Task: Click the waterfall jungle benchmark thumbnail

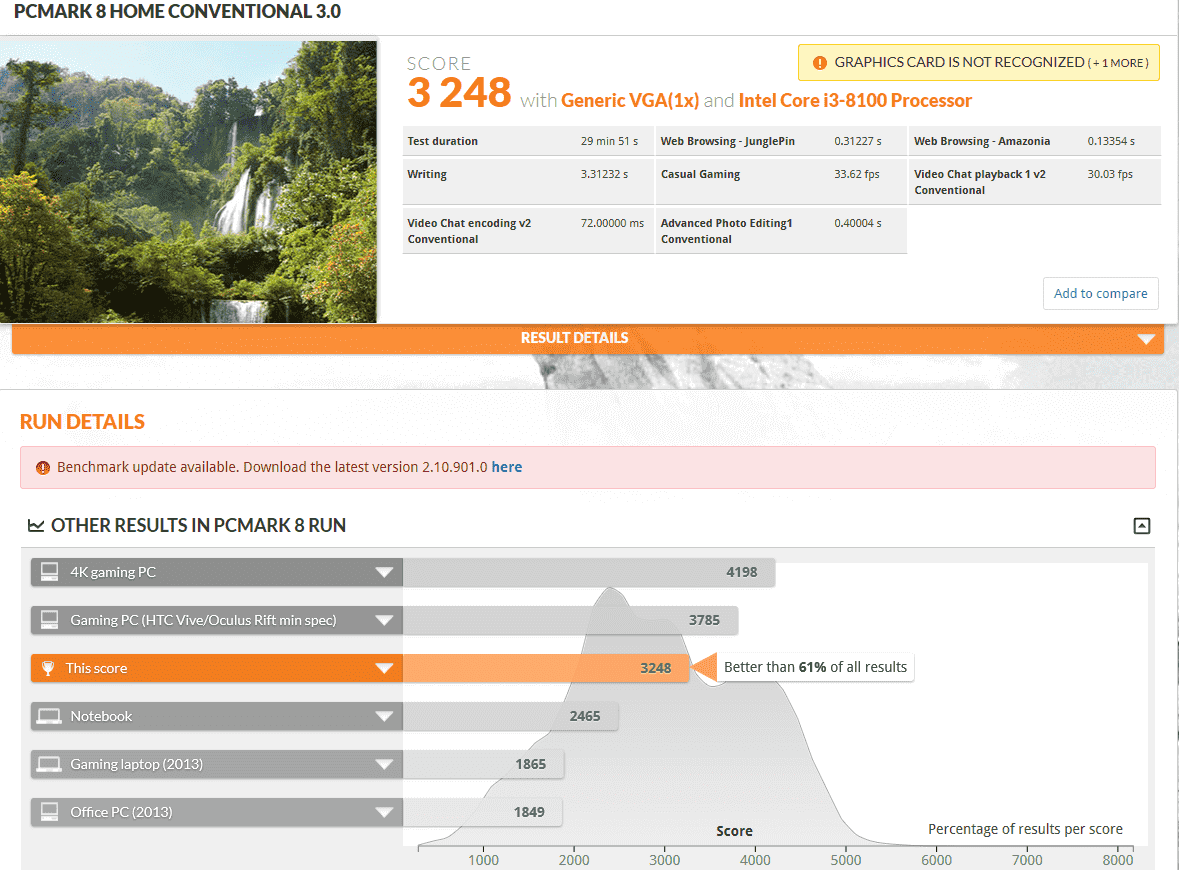Action: click(x=189, y=182)
